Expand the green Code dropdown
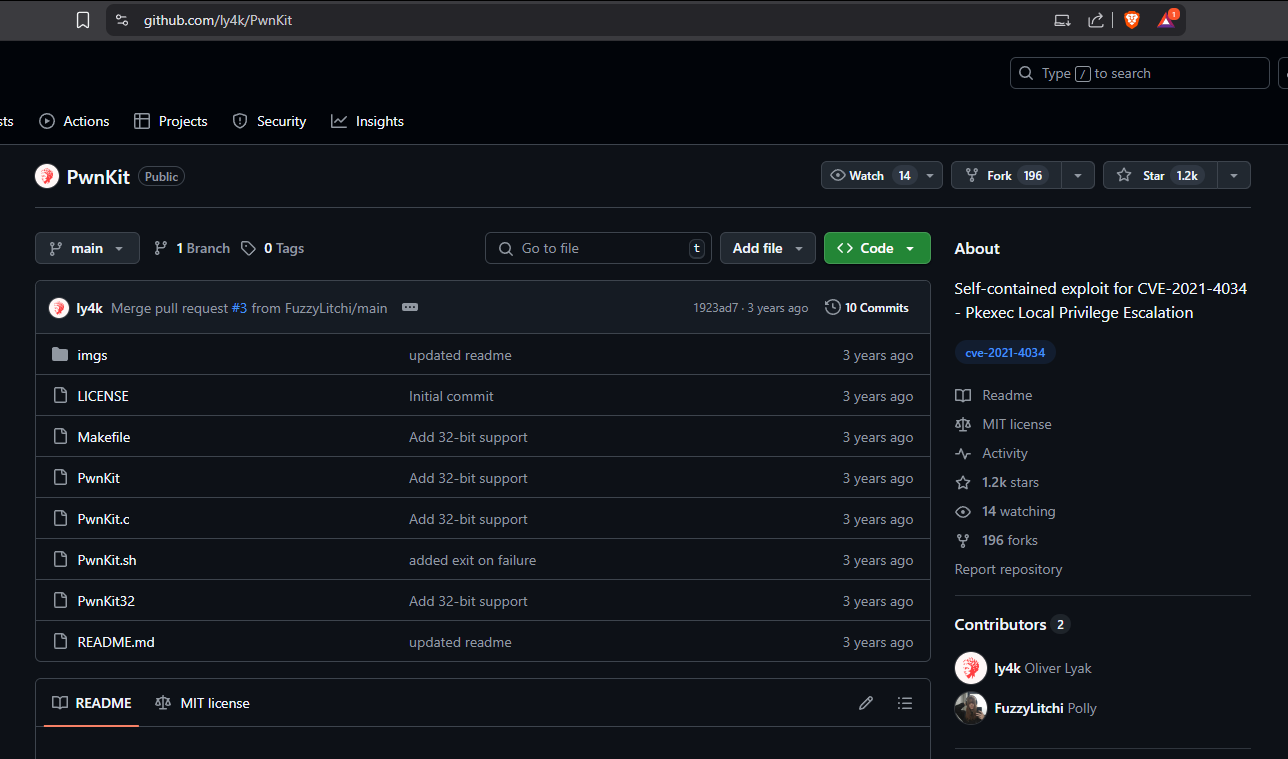 click(x=876, y=248)
